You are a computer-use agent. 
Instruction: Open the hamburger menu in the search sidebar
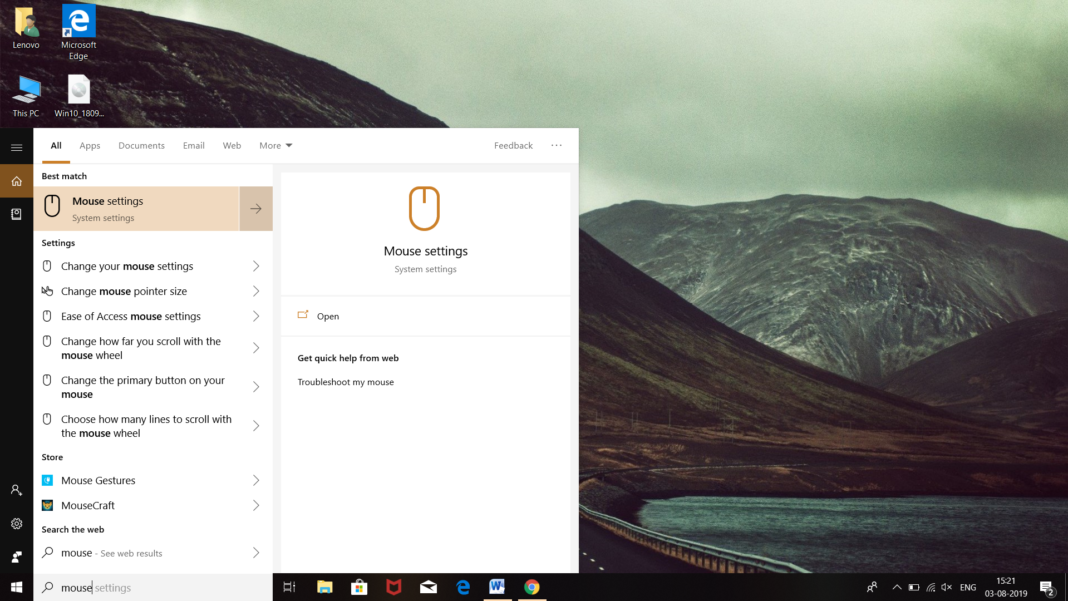pyautogui.click(x=16, y=146)
